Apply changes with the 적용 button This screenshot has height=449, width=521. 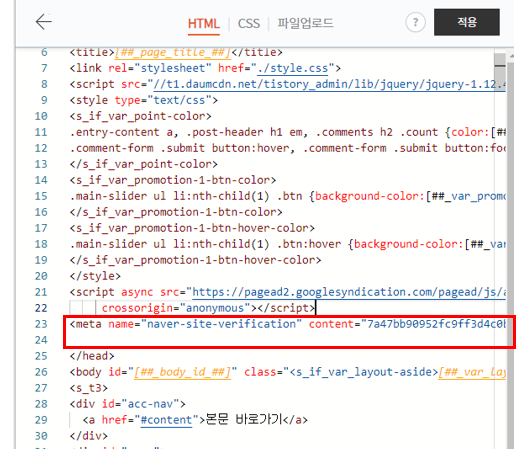(x=467, y=22)
